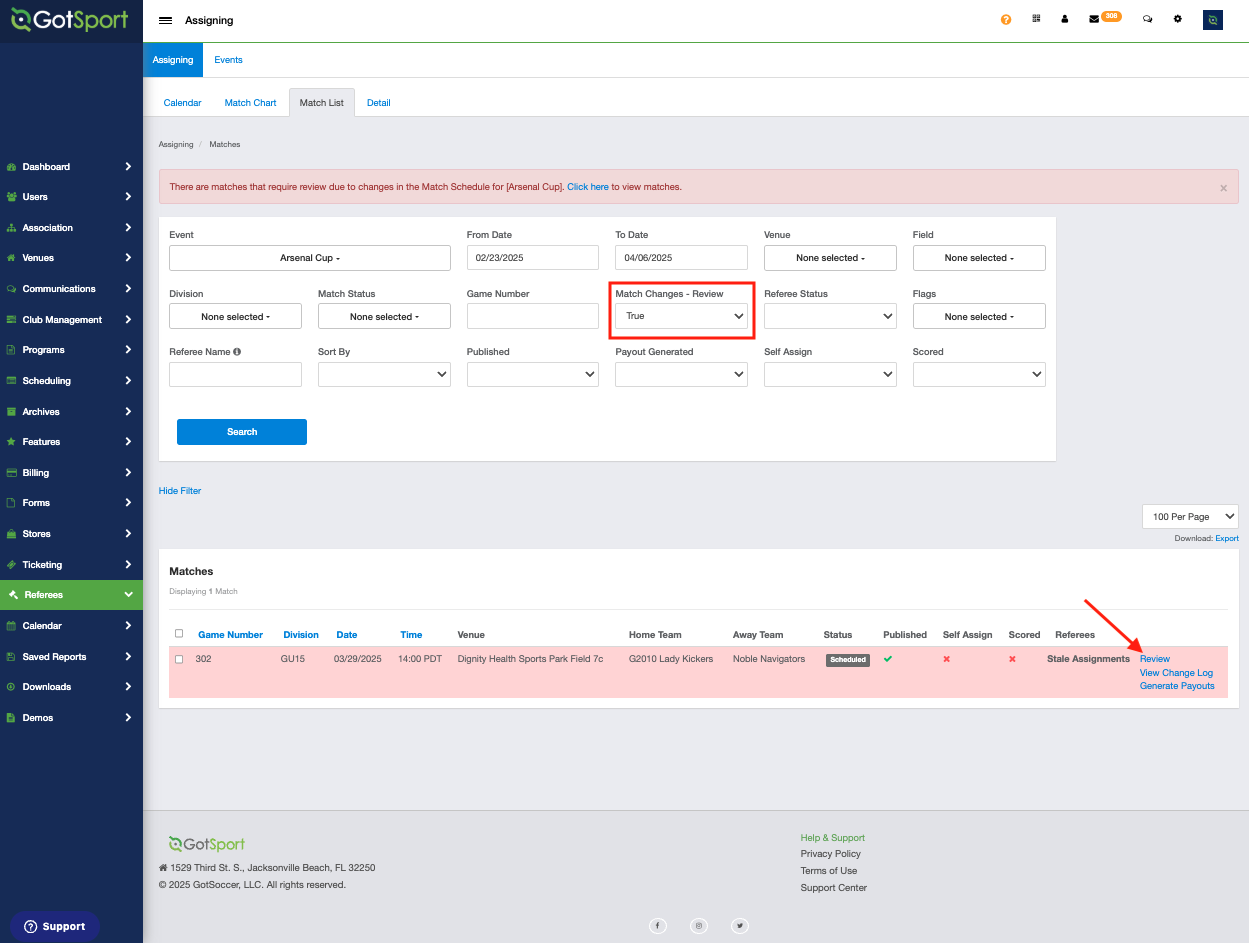Click the settings gear icon
1249x943 pixels.
1177,19
